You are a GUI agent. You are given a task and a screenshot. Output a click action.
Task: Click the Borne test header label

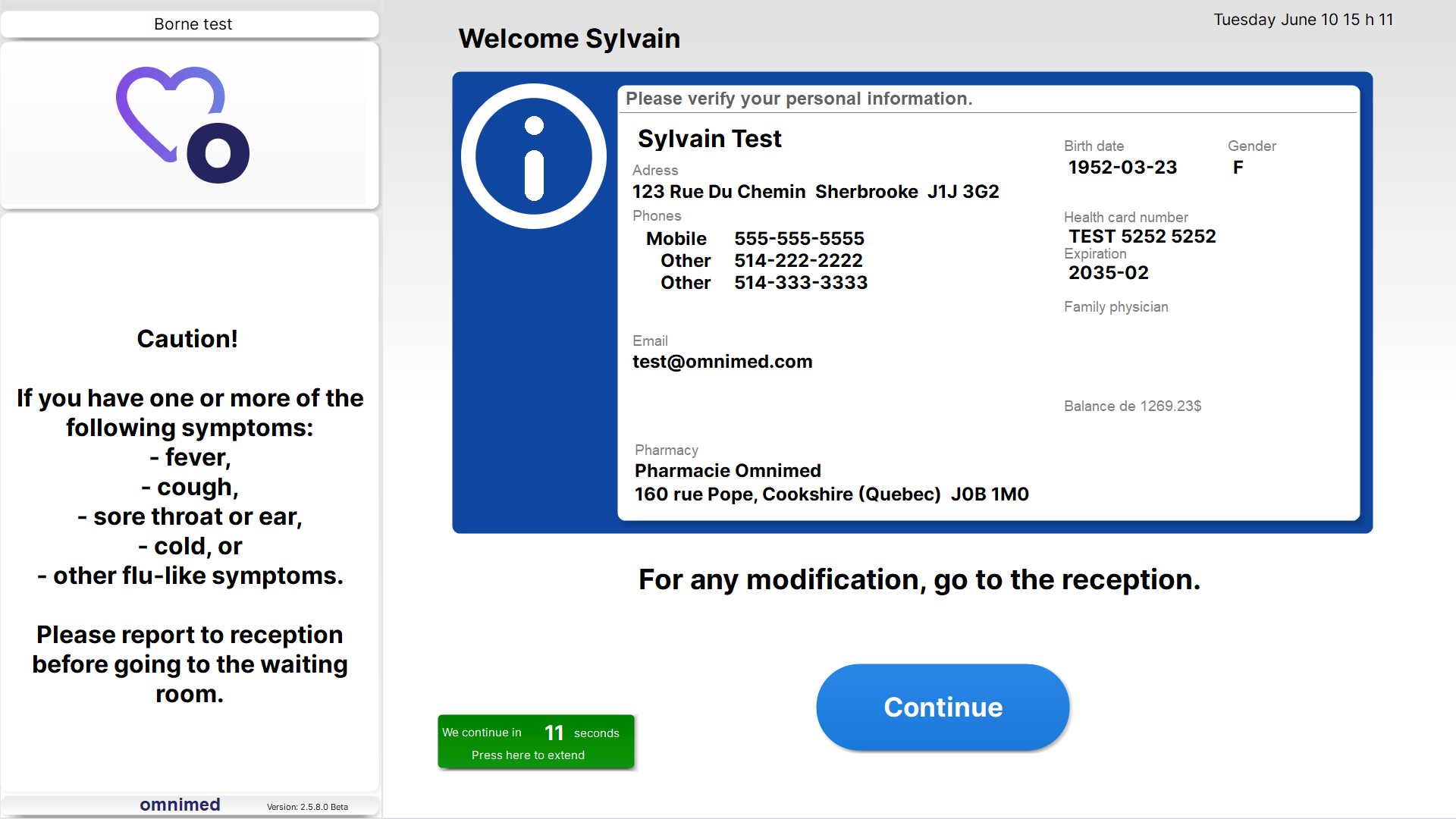tap(193, 24)
